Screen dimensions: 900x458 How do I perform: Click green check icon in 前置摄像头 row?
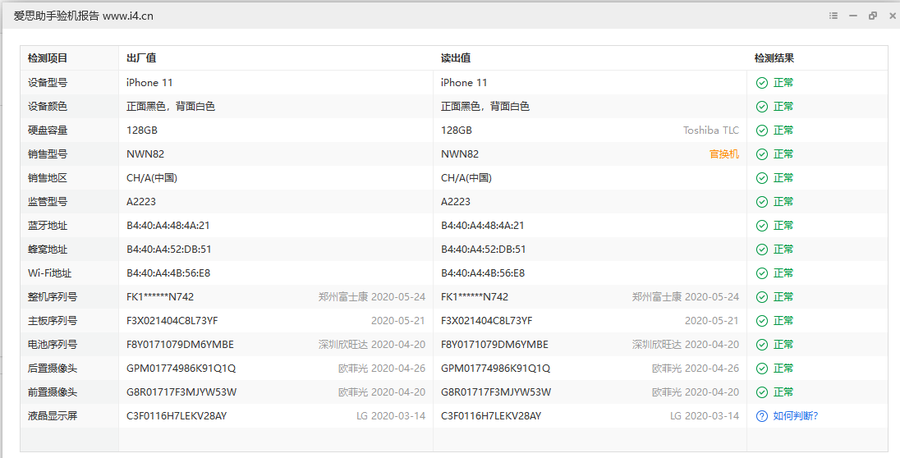761,392
